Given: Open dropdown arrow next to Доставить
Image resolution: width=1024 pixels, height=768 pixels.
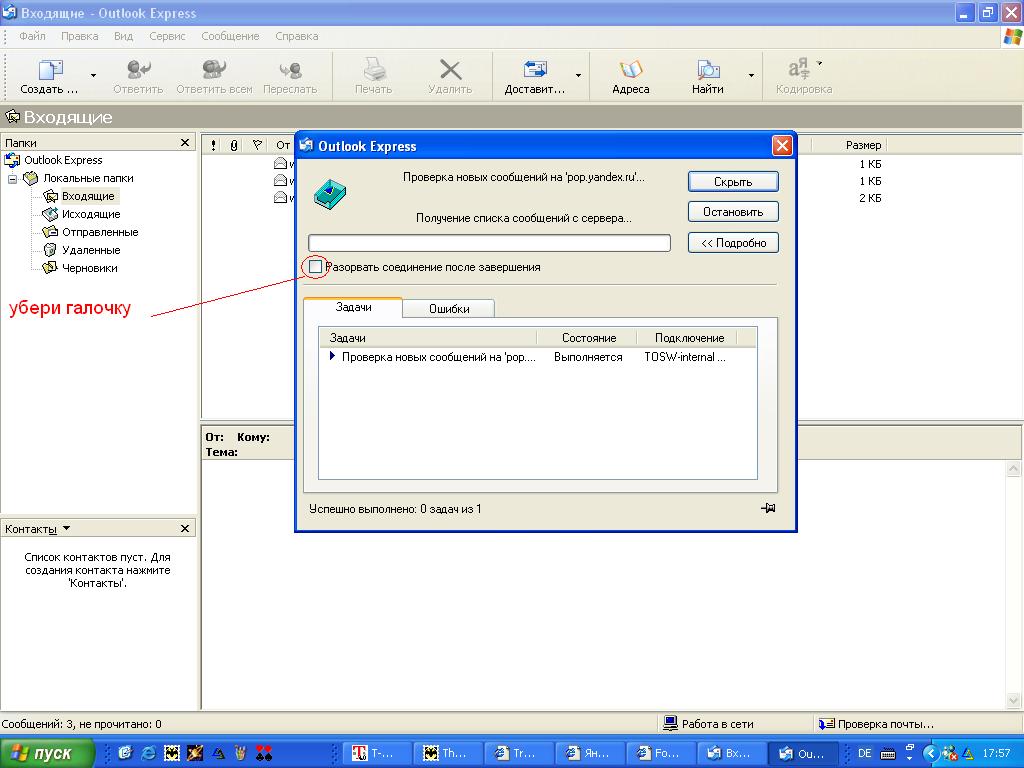Looking at the screenshot, I should [578, 75].
